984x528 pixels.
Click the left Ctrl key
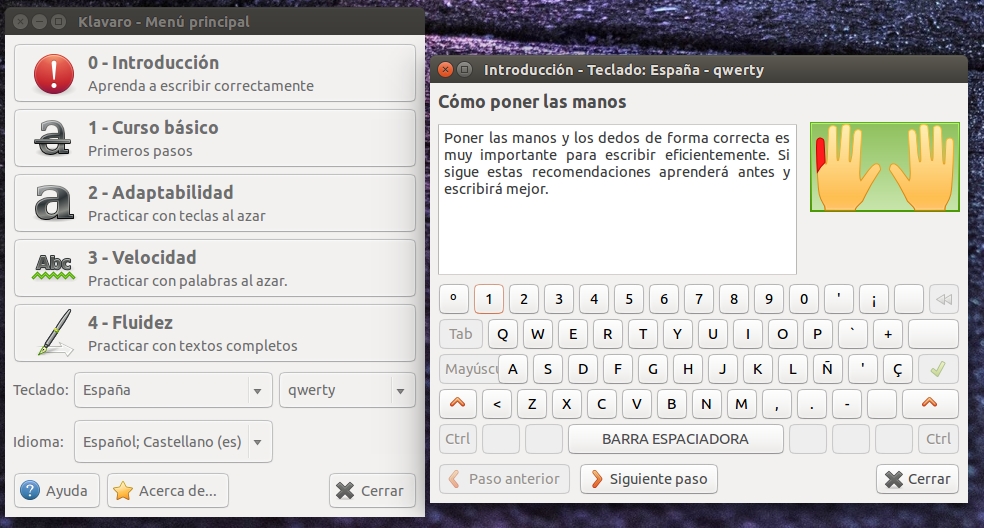click(x=457, y=439)
